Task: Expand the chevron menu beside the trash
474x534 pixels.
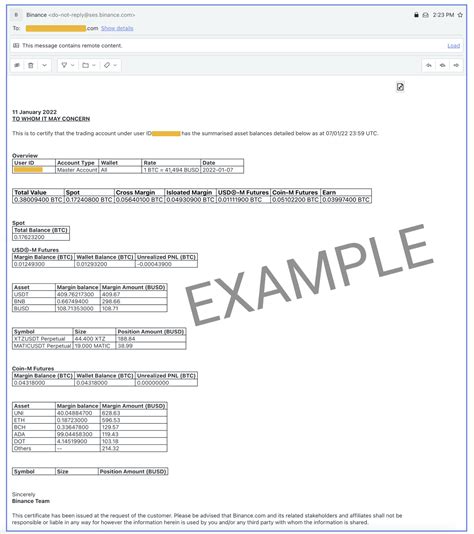Action: click(x=45, y=65)
